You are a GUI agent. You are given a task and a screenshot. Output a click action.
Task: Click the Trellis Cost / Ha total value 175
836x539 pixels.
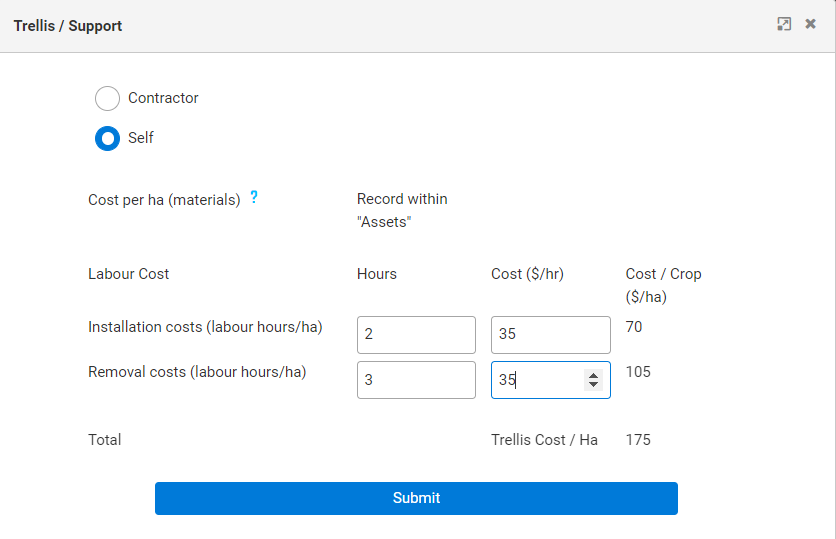point(638,440)
